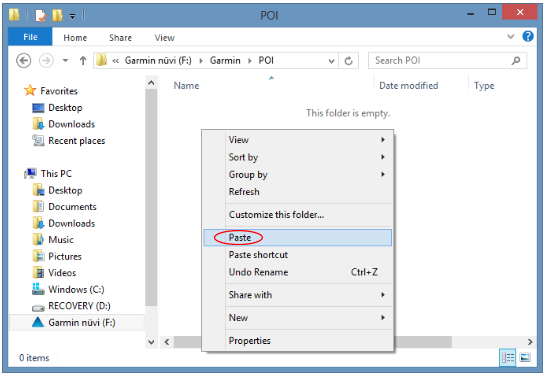Choose Customize this folder...
This screenshot has height=376, width=547.
coord(298,215)
